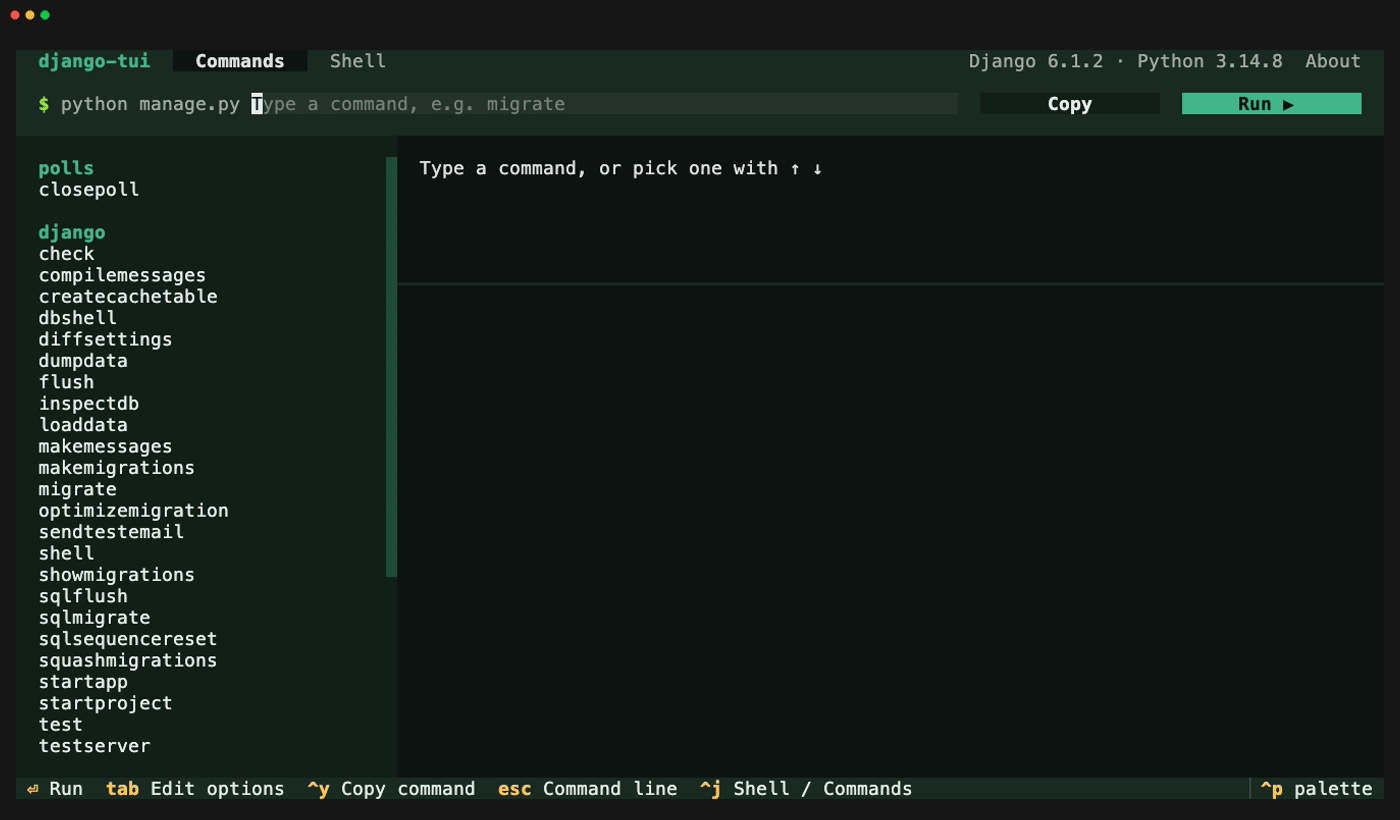Click the green Run button
This screenshot has height=820, width=1400.
coord(1271,104)
